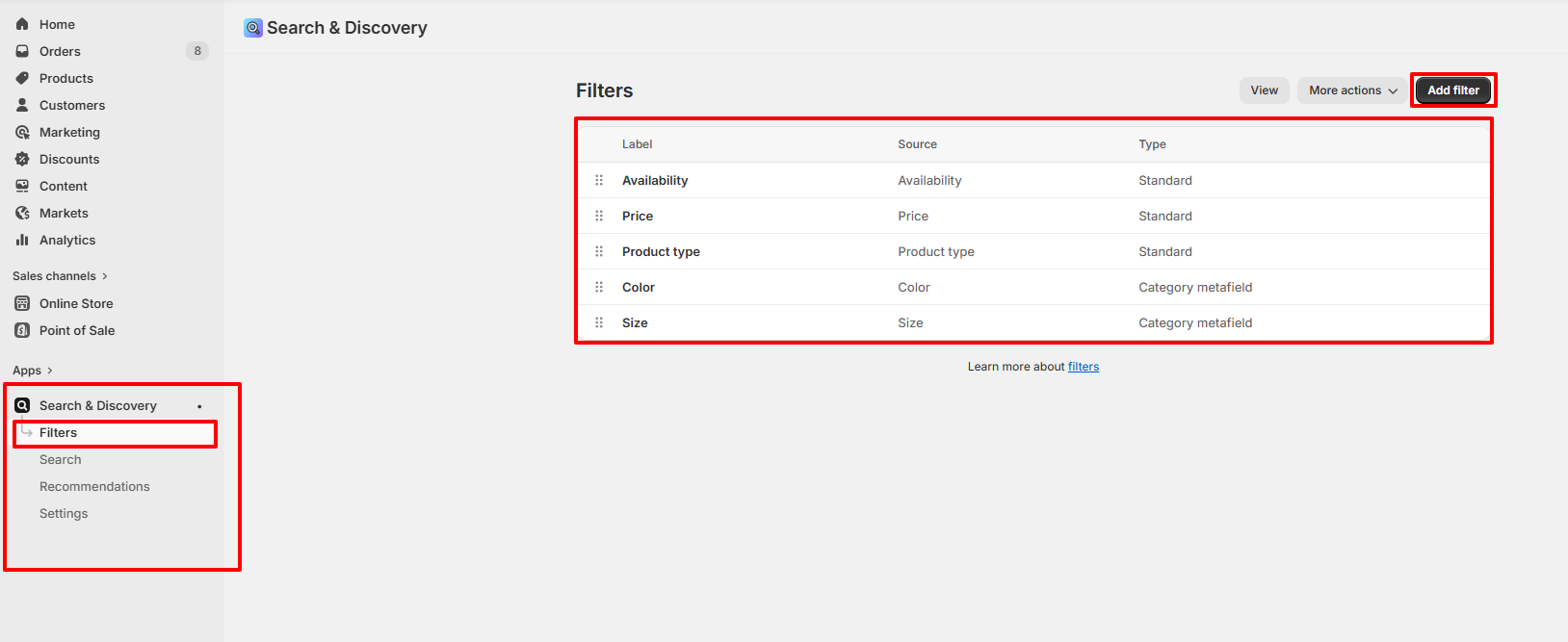Click the Customers person icon
This screenshot has height=642, width=1568.
22,105
